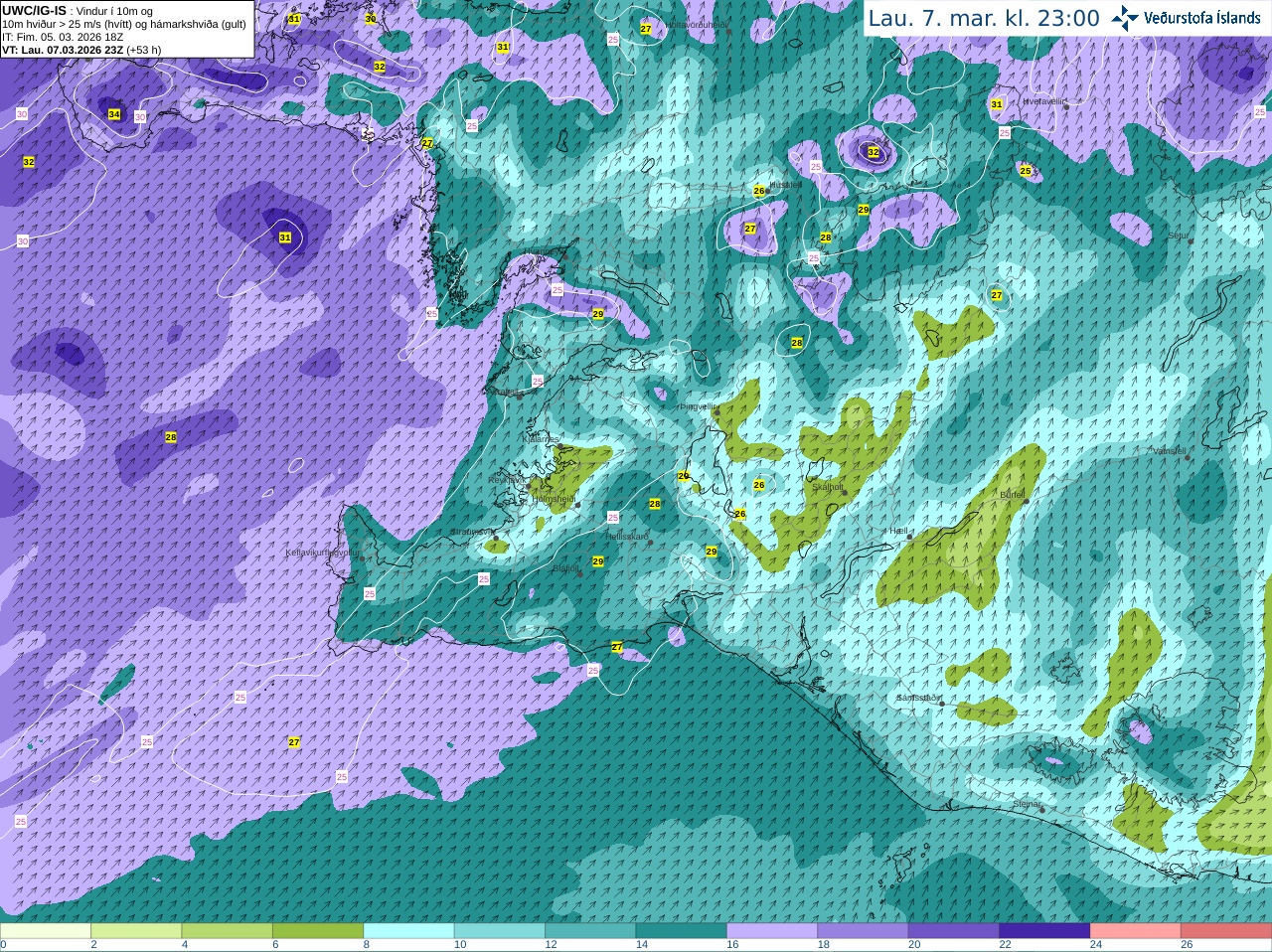The width and height of the screenshot is (1272, 952).
Task: Click the Vatnsfell station label
Action: [1170, 451]
